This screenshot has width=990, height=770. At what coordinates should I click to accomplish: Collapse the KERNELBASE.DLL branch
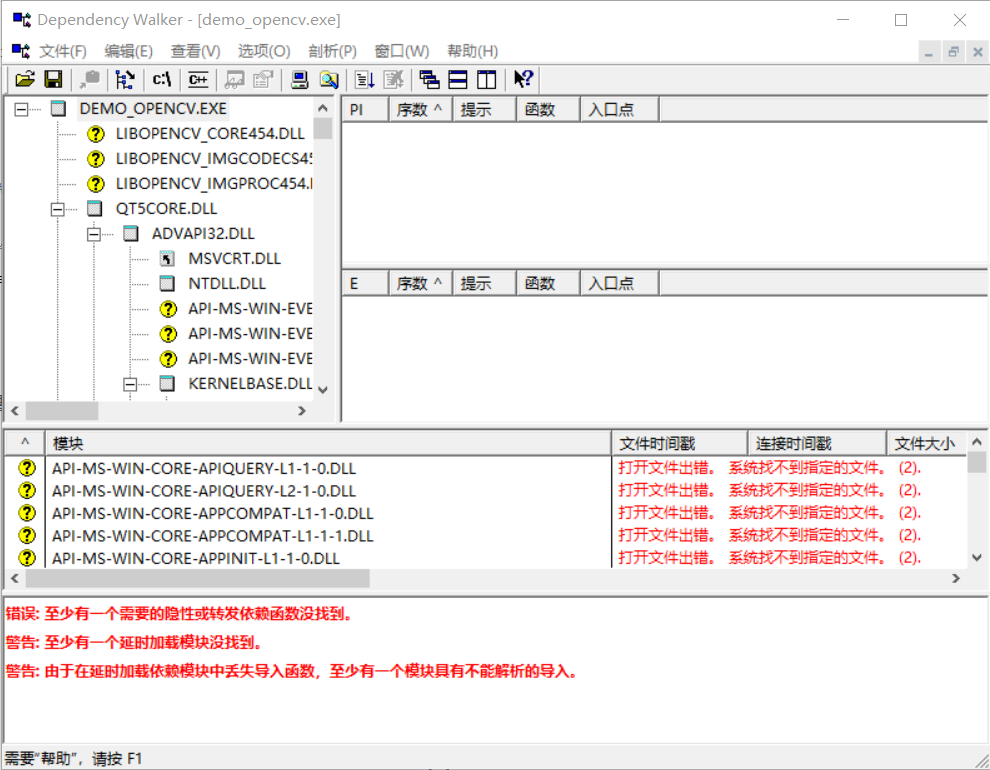(x=128, y=383)
